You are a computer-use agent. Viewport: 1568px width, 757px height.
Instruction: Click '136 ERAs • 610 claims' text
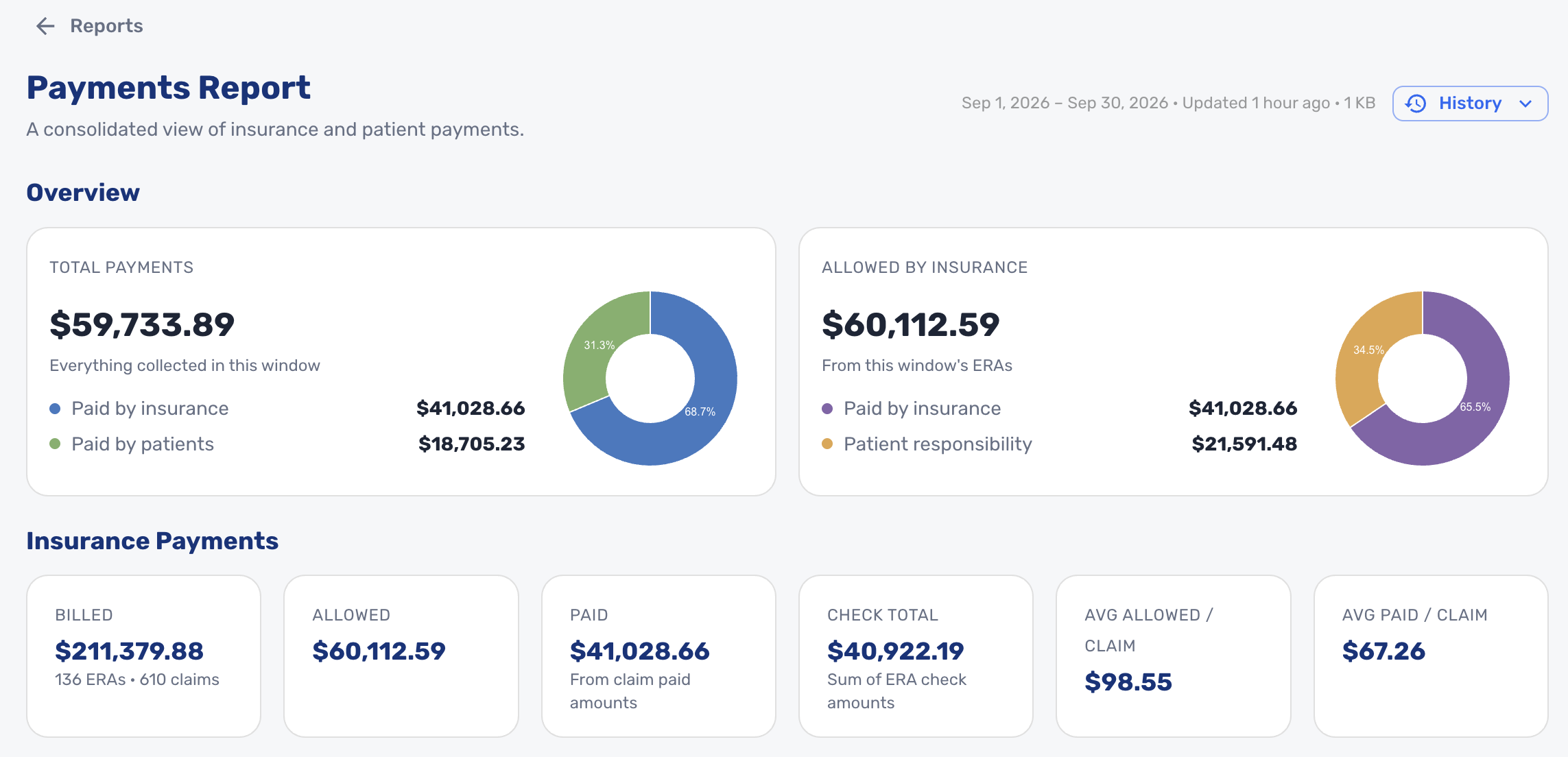coord(137,680)
